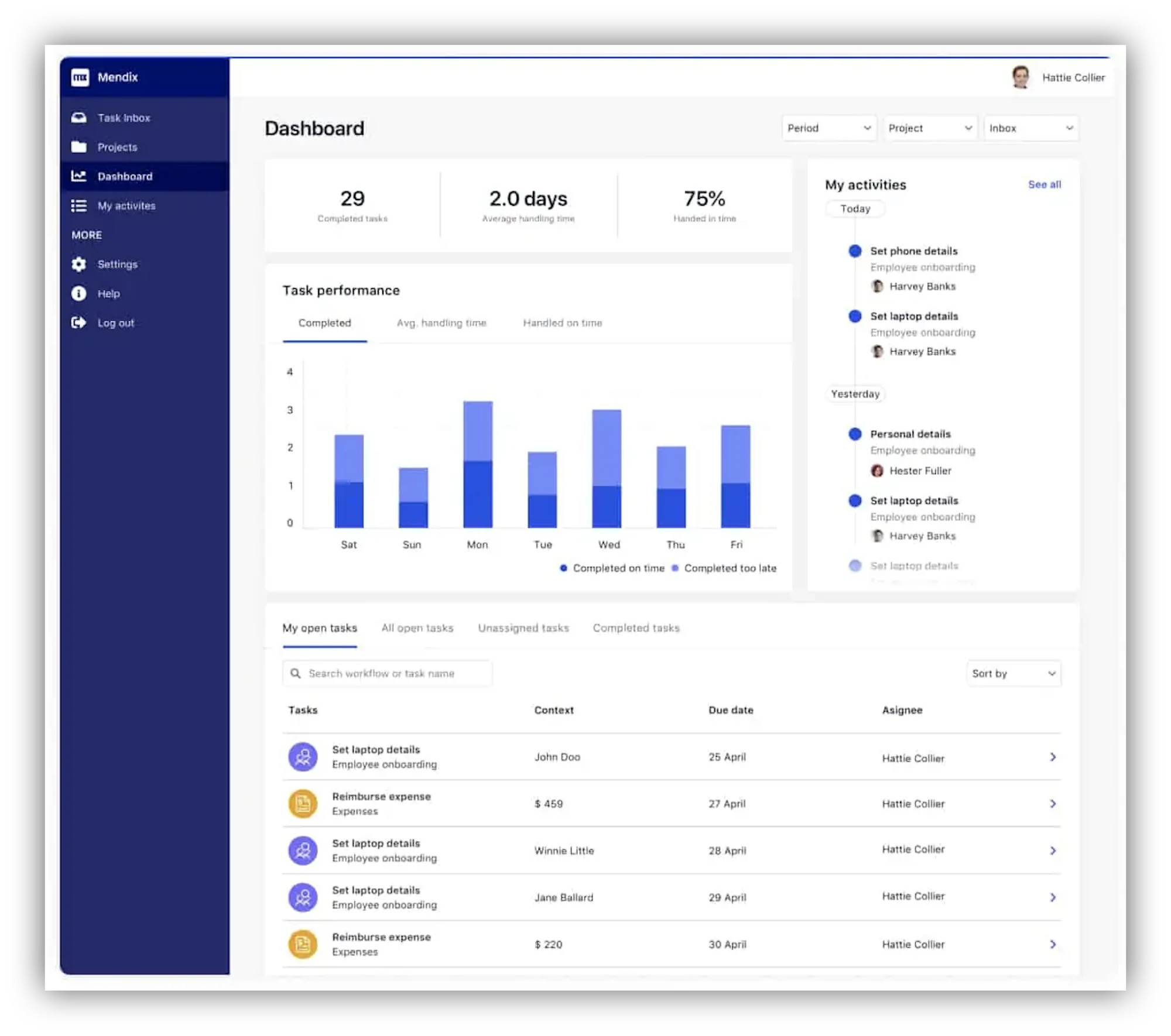
Task: Switch to Handled on time tab
Action: [x=563, y=323]
